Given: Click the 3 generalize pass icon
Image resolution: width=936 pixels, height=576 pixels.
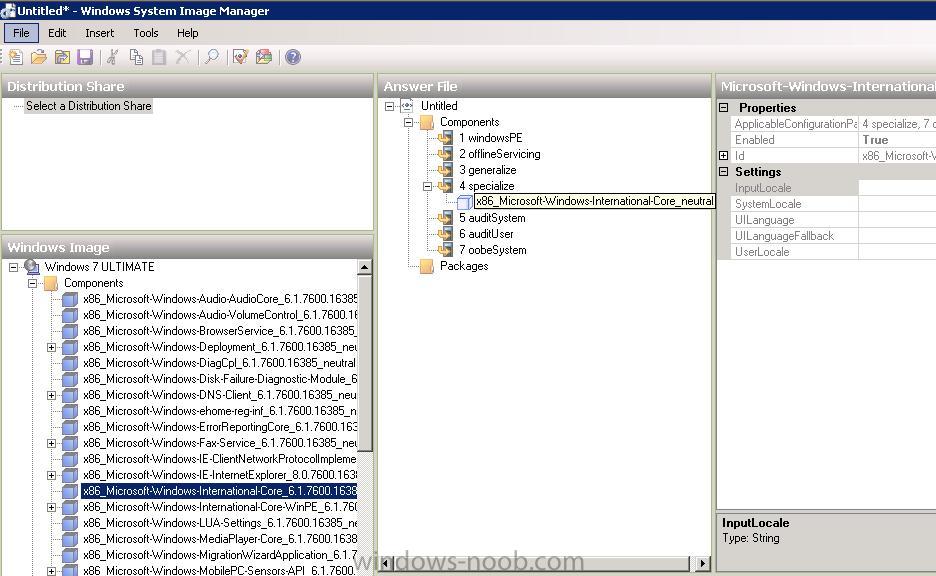Looking at the screenshot, I should tap(445, 170).
